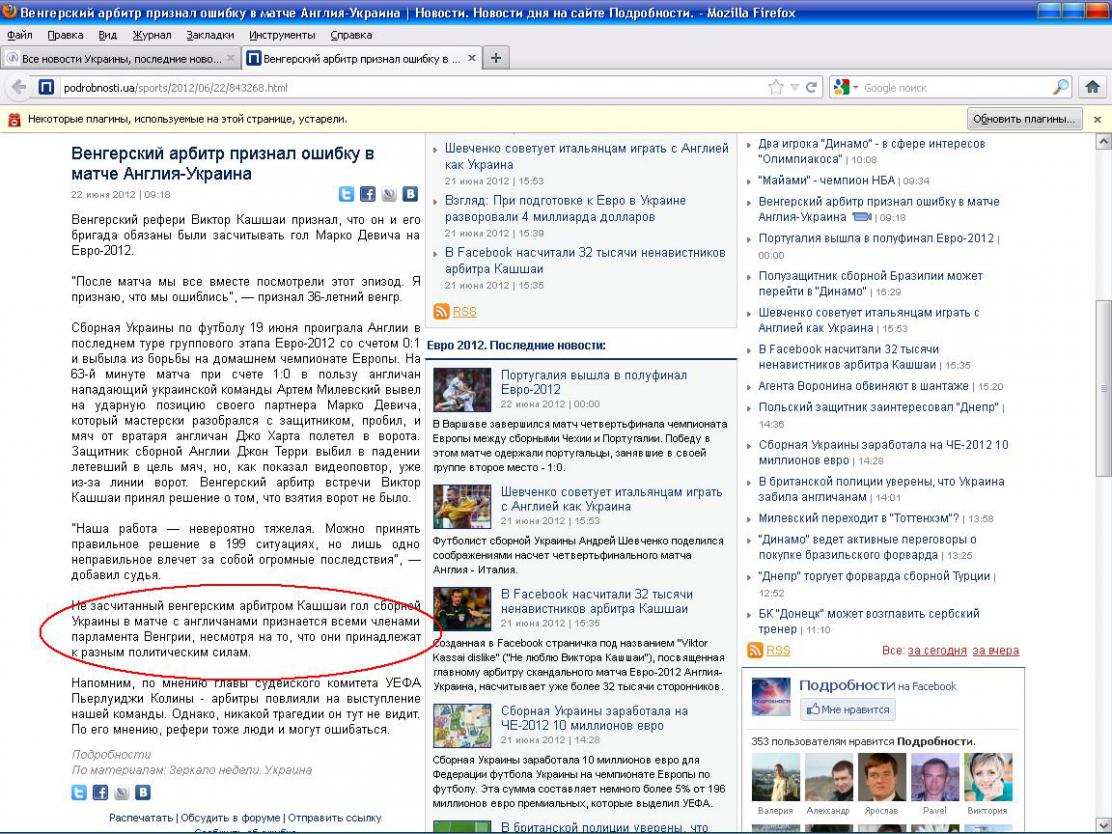Open 'Польский защитник заинтересовал "Днепр"' link
1112x834 pixels.
point(878,407)
